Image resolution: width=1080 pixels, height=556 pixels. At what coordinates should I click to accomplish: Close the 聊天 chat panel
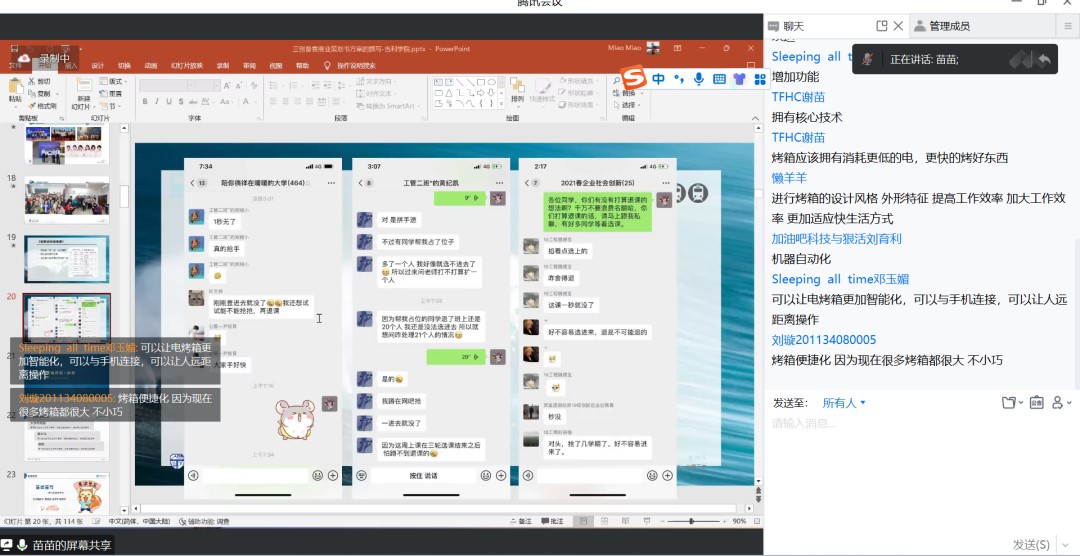pos(898,26)
